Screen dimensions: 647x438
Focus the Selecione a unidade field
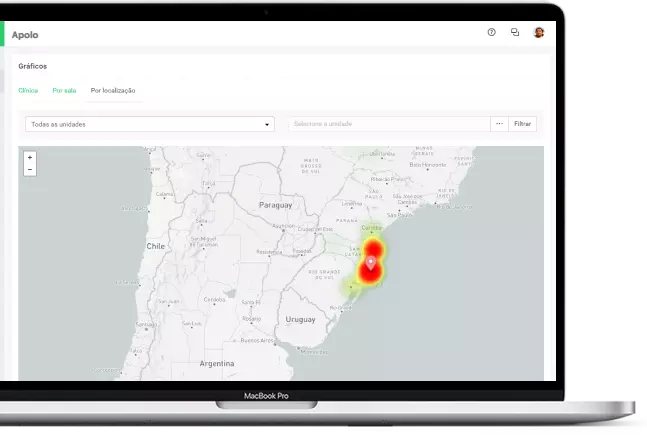390,124
